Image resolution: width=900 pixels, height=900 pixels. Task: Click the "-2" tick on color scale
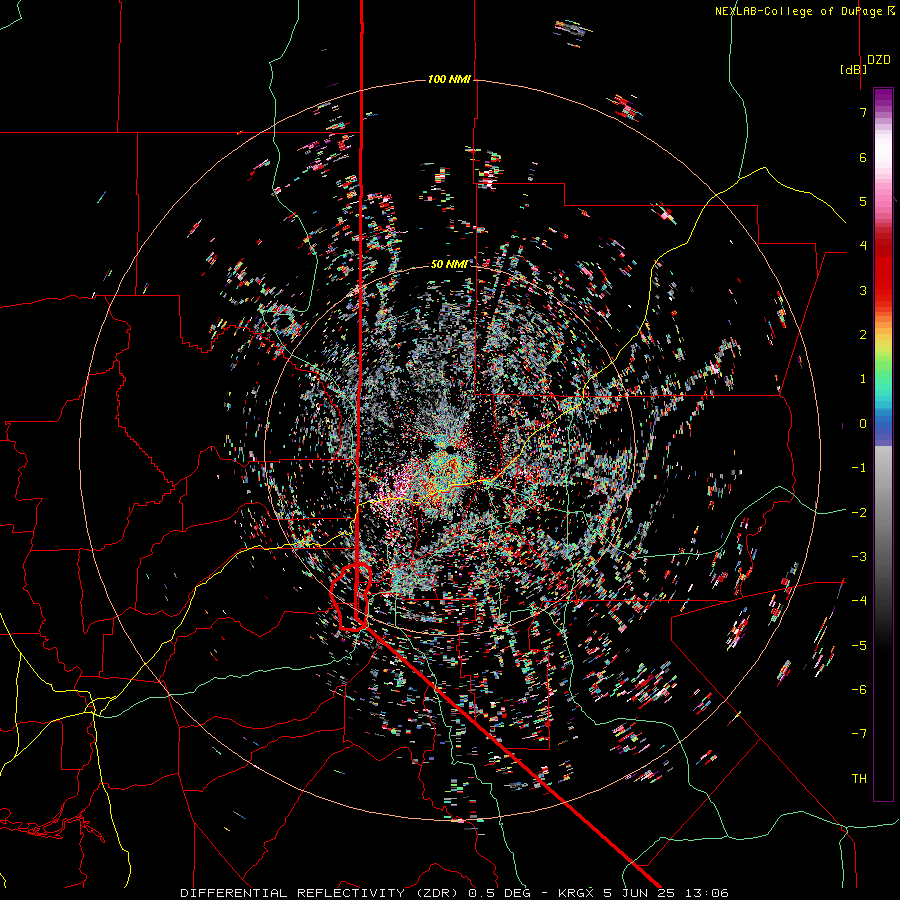click(x=859, y=512)
